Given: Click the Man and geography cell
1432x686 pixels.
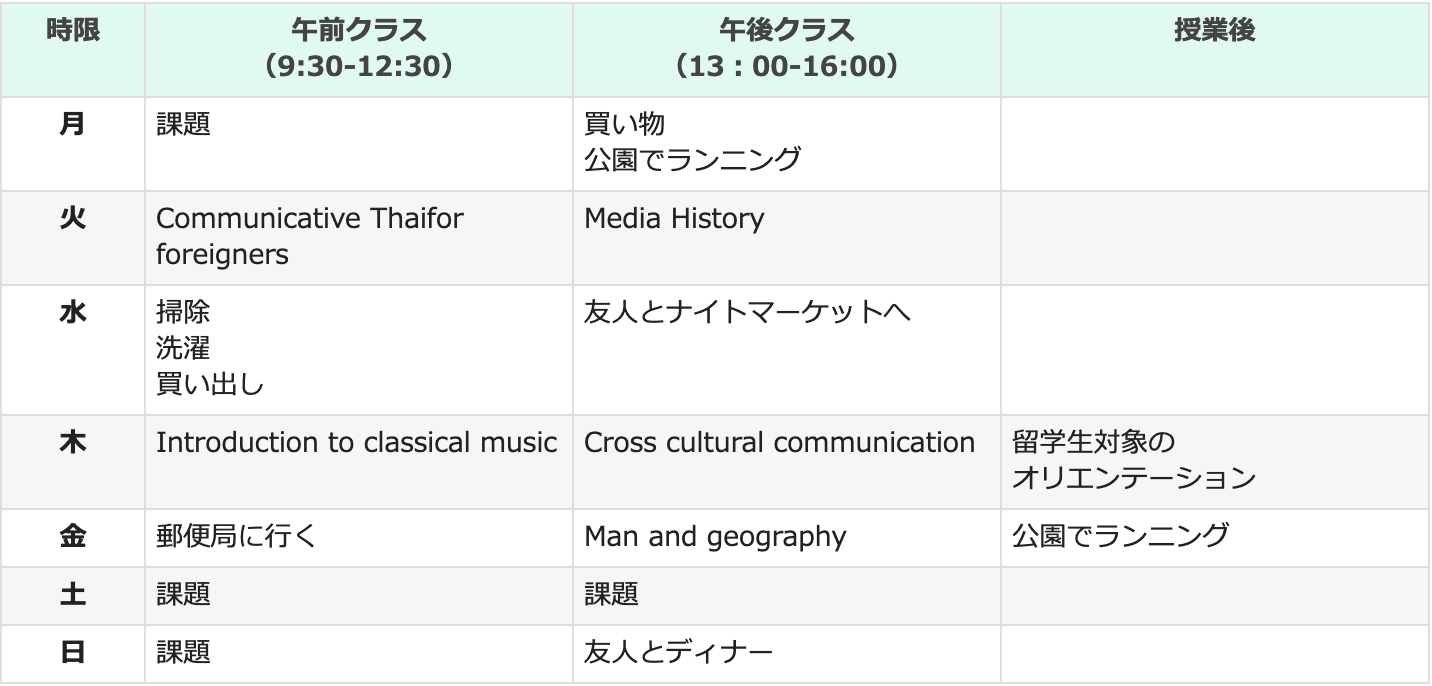Looking at the screenshot, I should (787, 538).
